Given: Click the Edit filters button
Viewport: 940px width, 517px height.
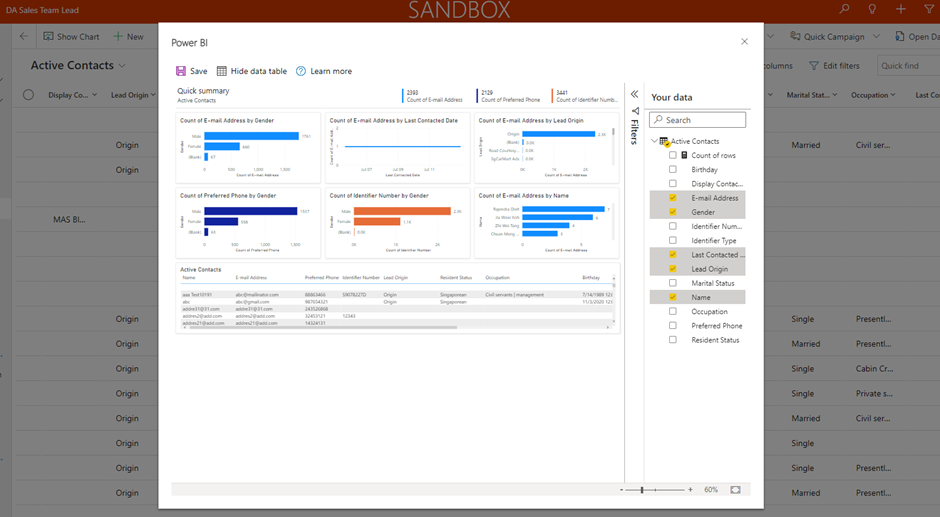Looking at the screenshot, I should click(x=834, y=66).
